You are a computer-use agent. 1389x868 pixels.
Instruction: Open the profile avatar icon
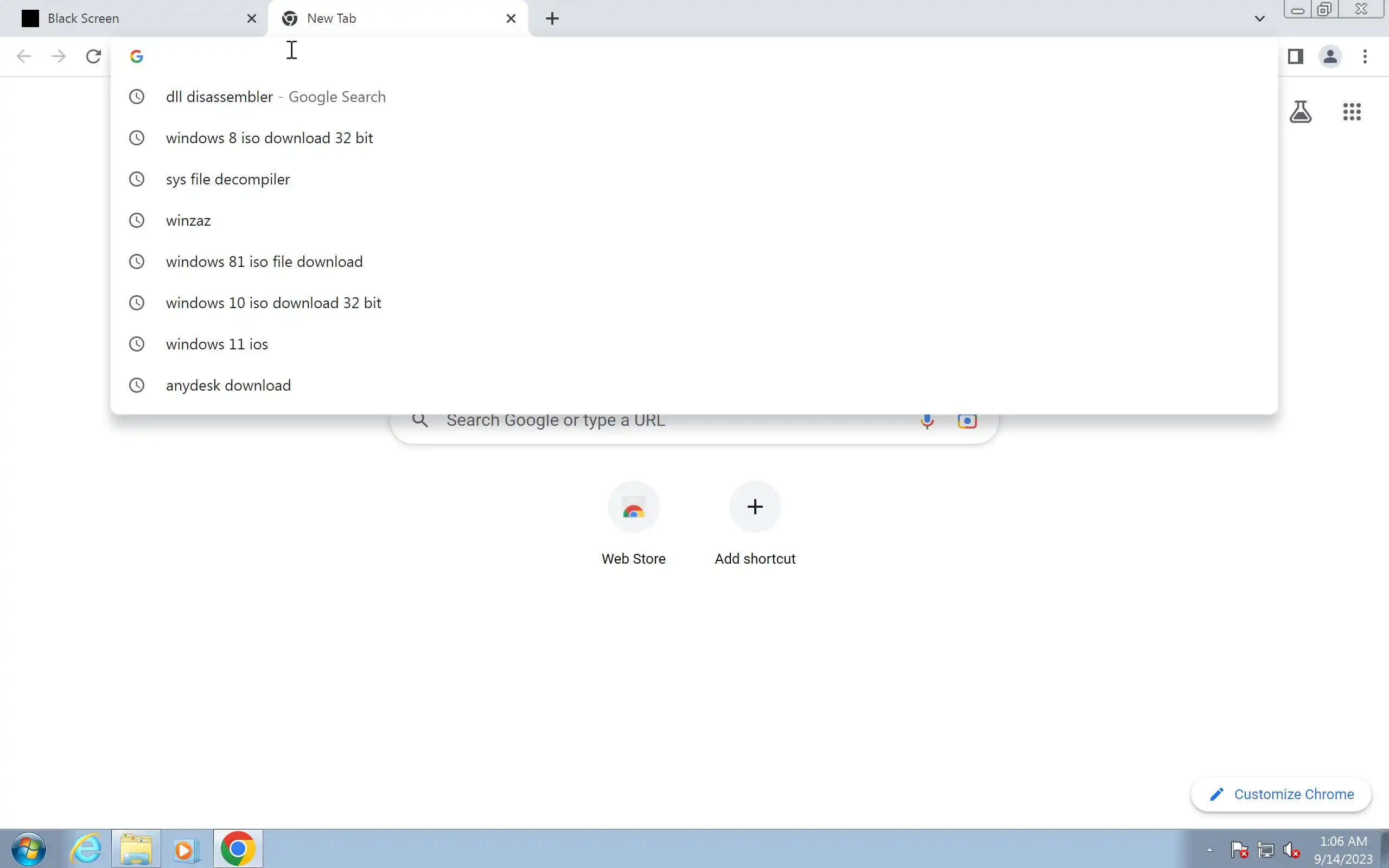[x=1330, y=56]
